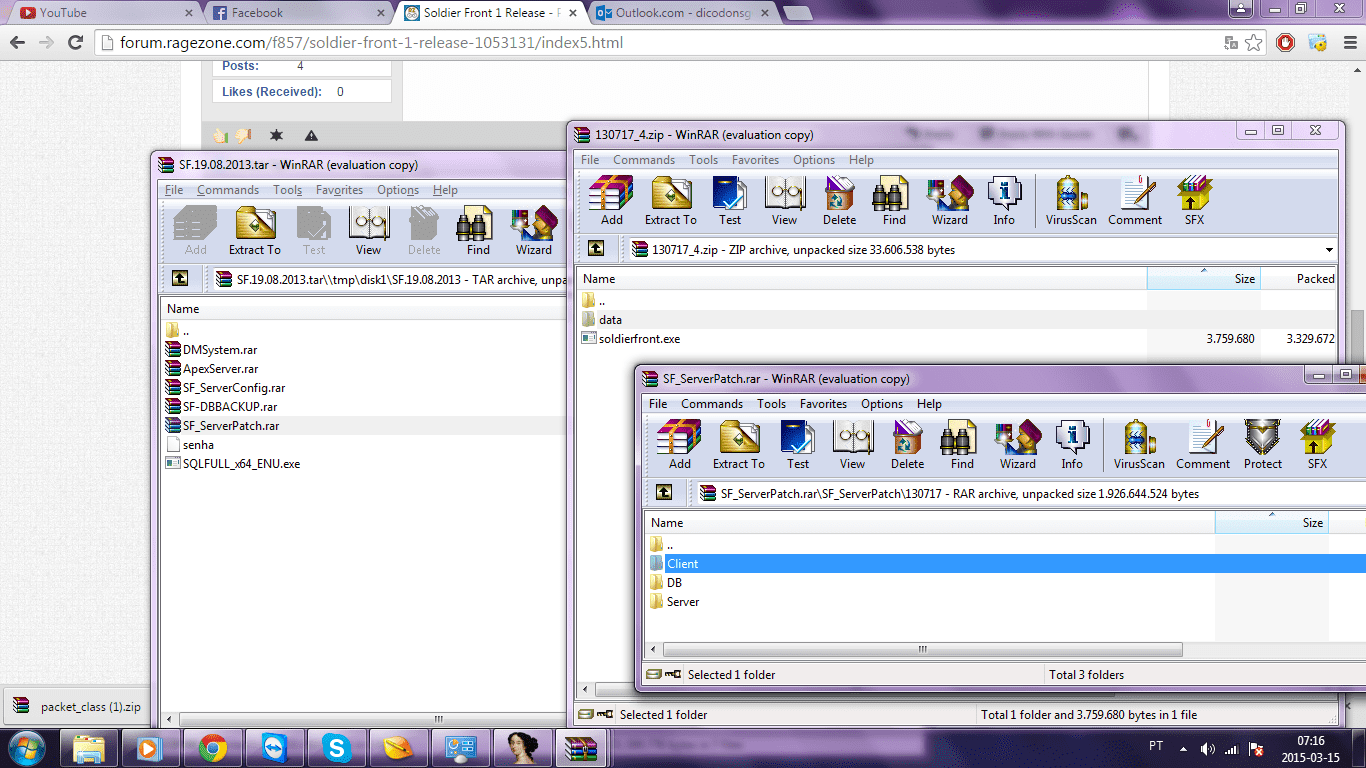The width and height of the screenshot is (1366, 768).
Task: Click Delete in SF_ServerPatch.rar toolbar
Action: point(907,445)
